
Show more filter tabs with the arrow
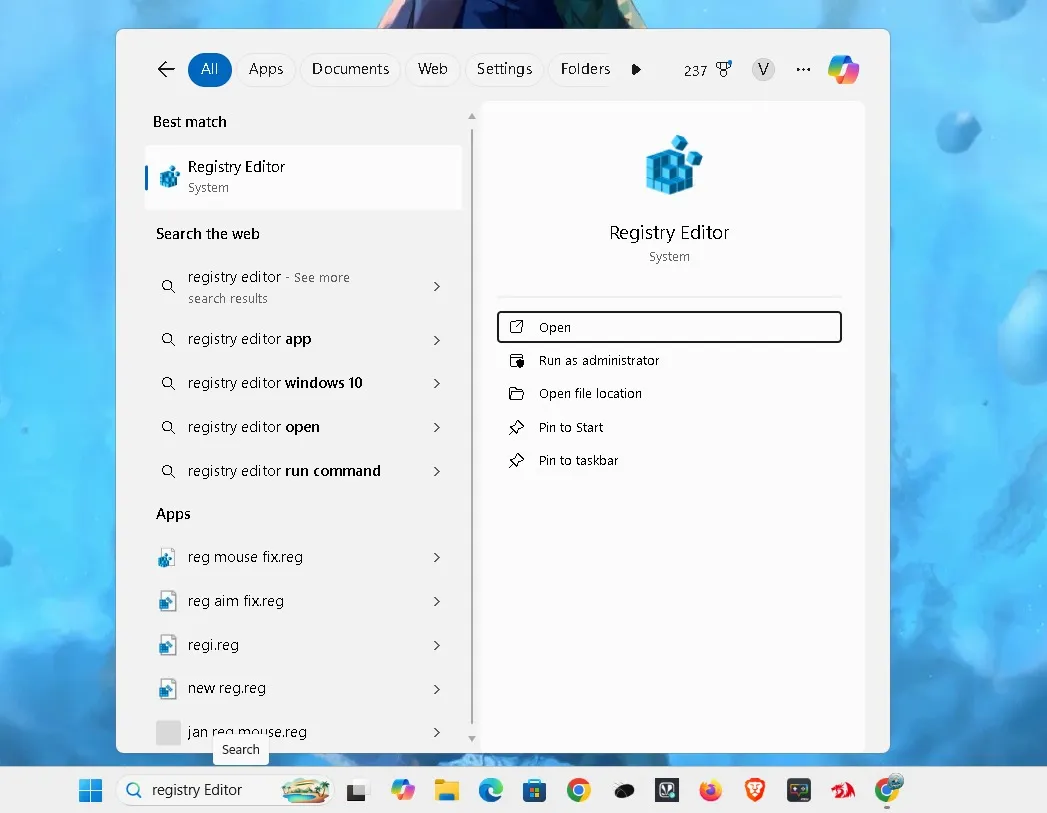pyautogui.click(x=636, y=69)
